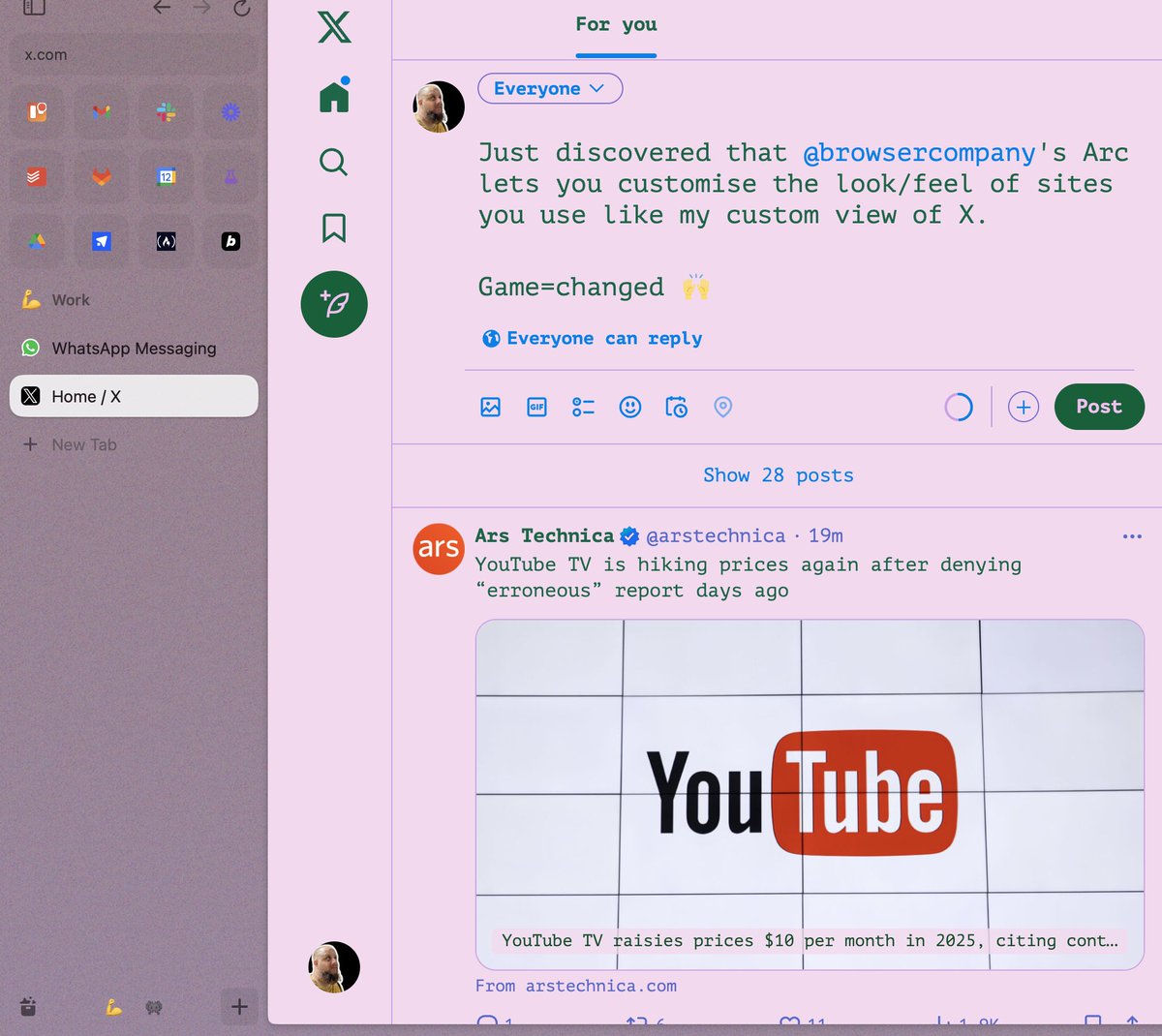This screenshot has height=1036, width=1162.
Task: Click the green Post button
Action: [1099, 407]
